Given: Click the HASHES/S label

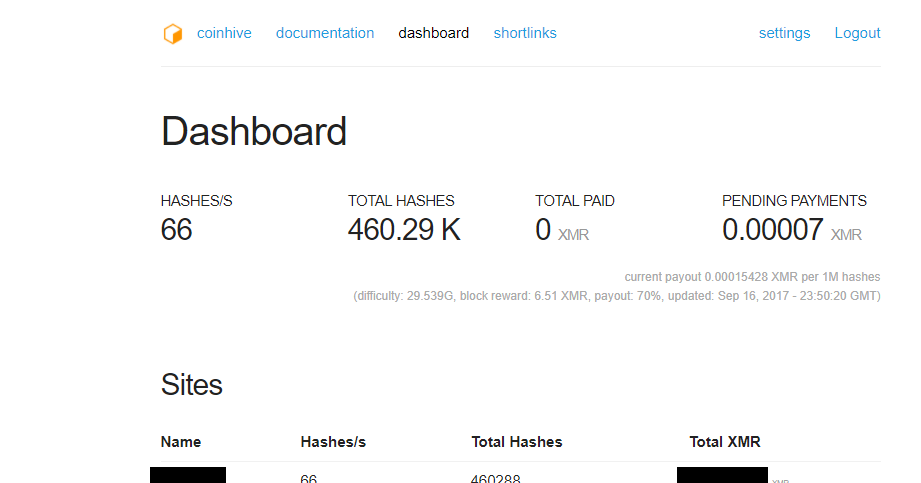Looking at the screenshot, I should click(x=196, y=201).
